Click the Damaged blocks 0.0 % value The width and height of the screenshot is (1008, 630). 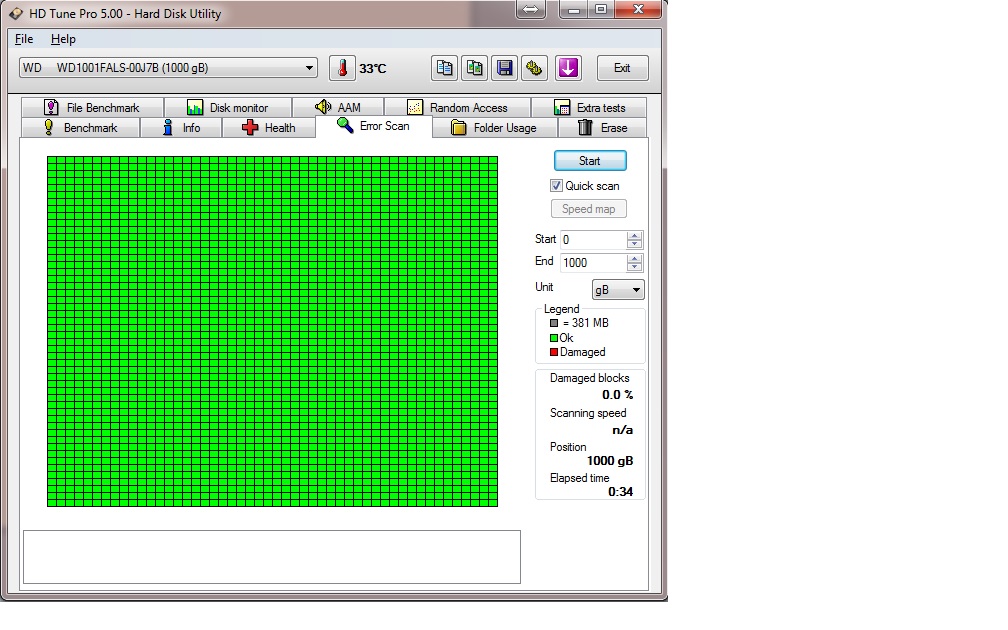click(x=617, y=395)
